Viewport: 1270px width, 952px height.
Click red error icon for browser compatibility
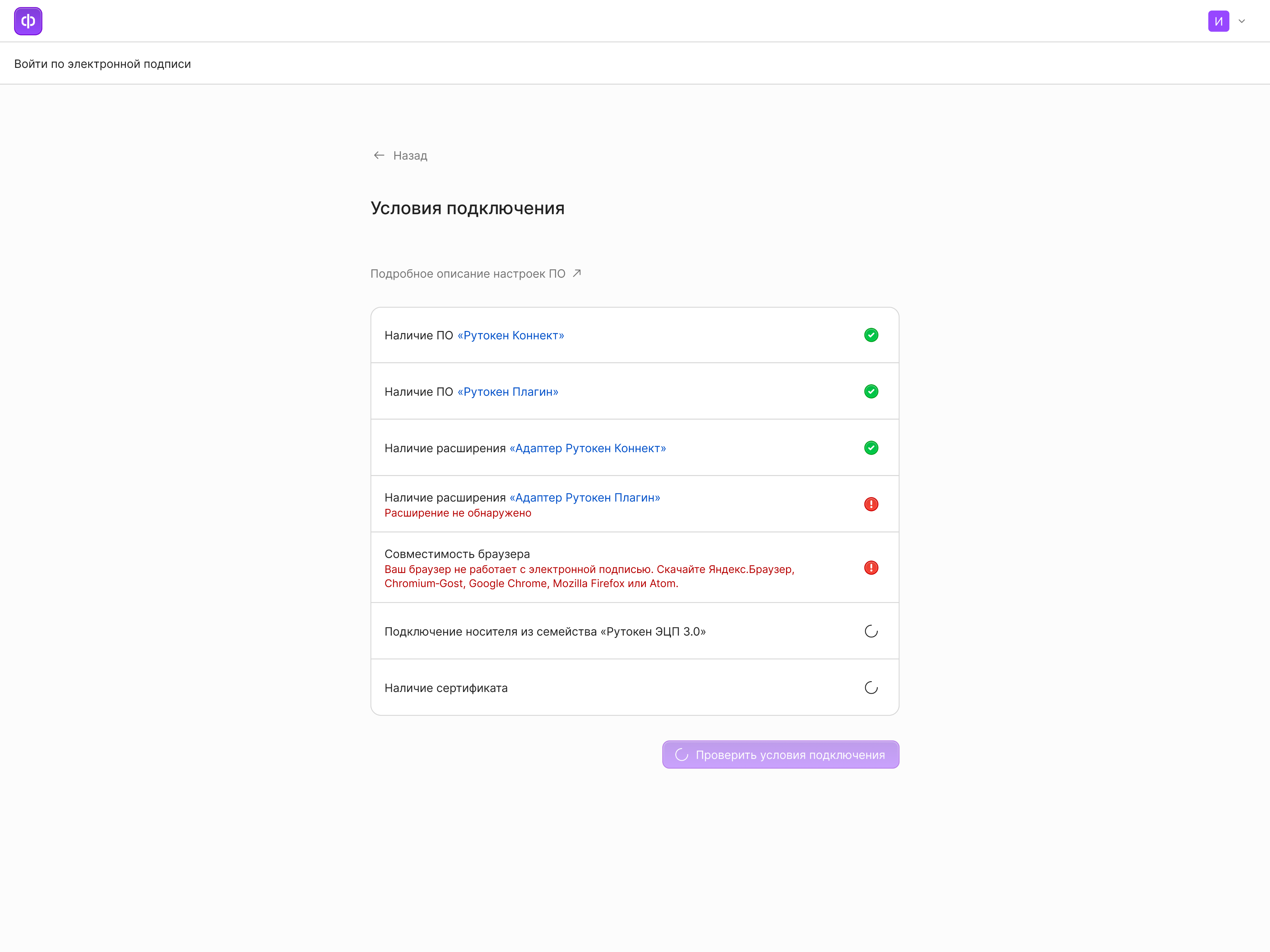871,567
